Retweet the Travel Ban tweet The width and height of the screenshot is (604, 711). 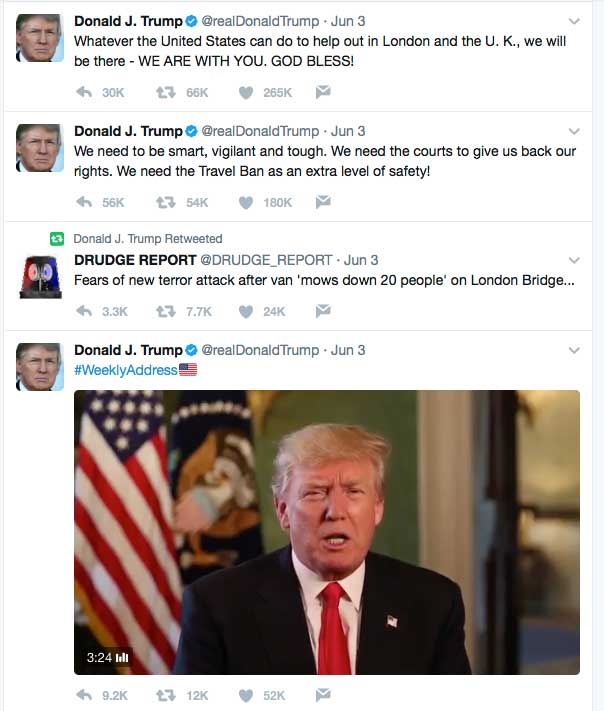click(x=166, y=202)
